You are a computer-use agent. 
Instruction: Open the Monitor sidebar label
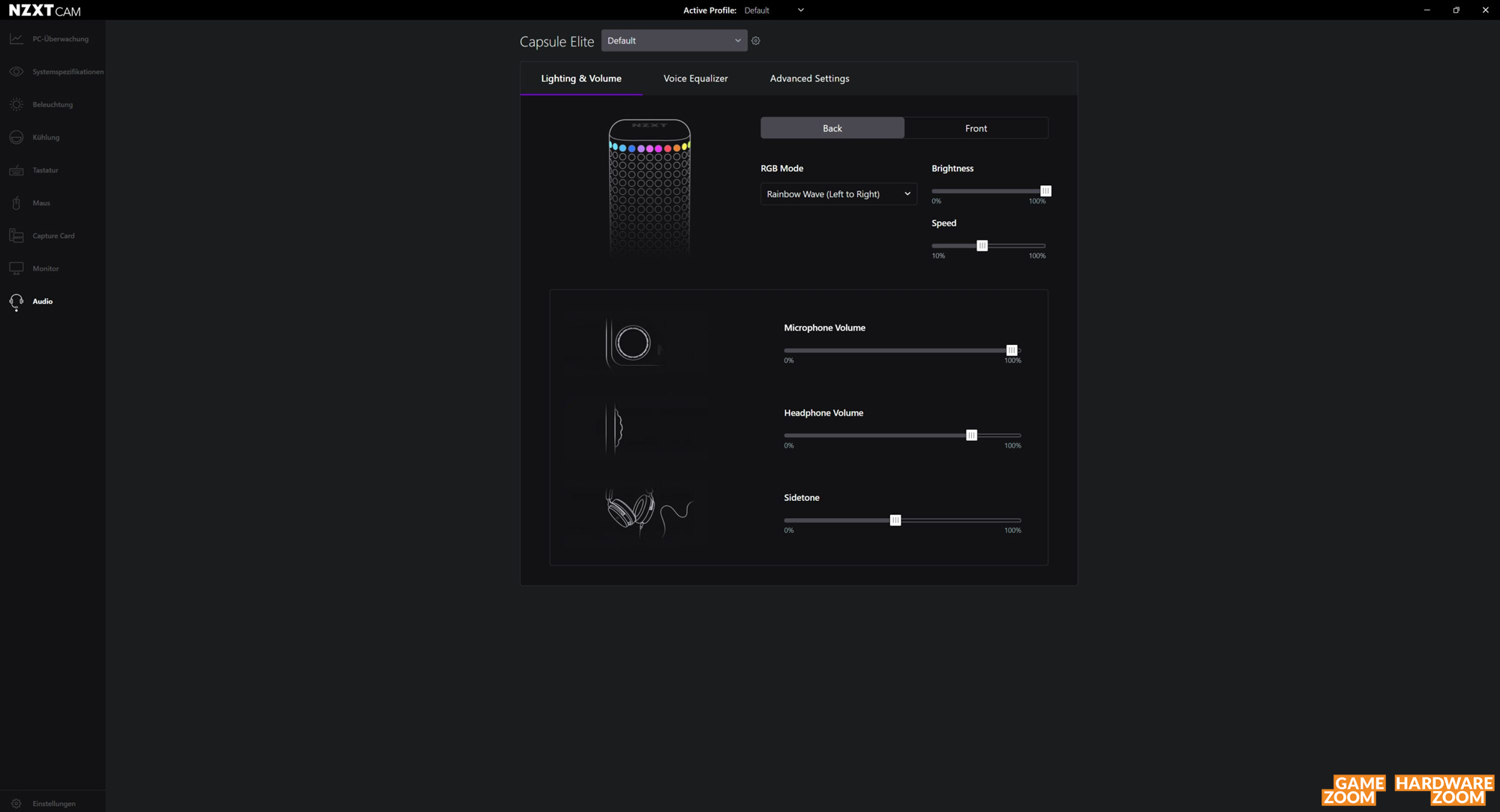(46, 268)
